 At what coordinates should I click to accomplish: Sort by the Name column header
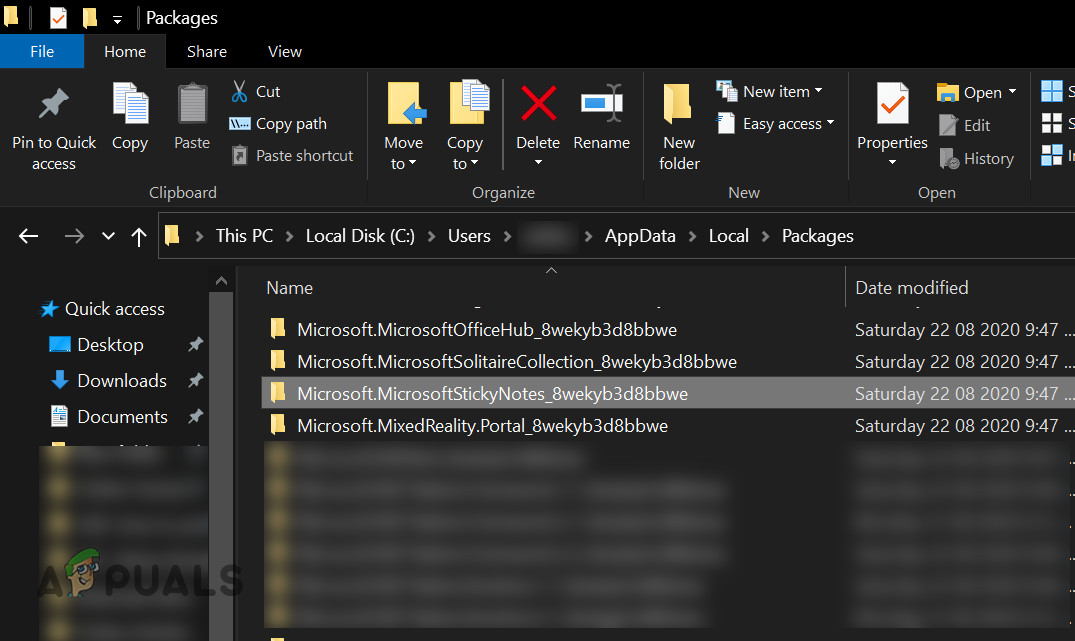coord(289,288)
